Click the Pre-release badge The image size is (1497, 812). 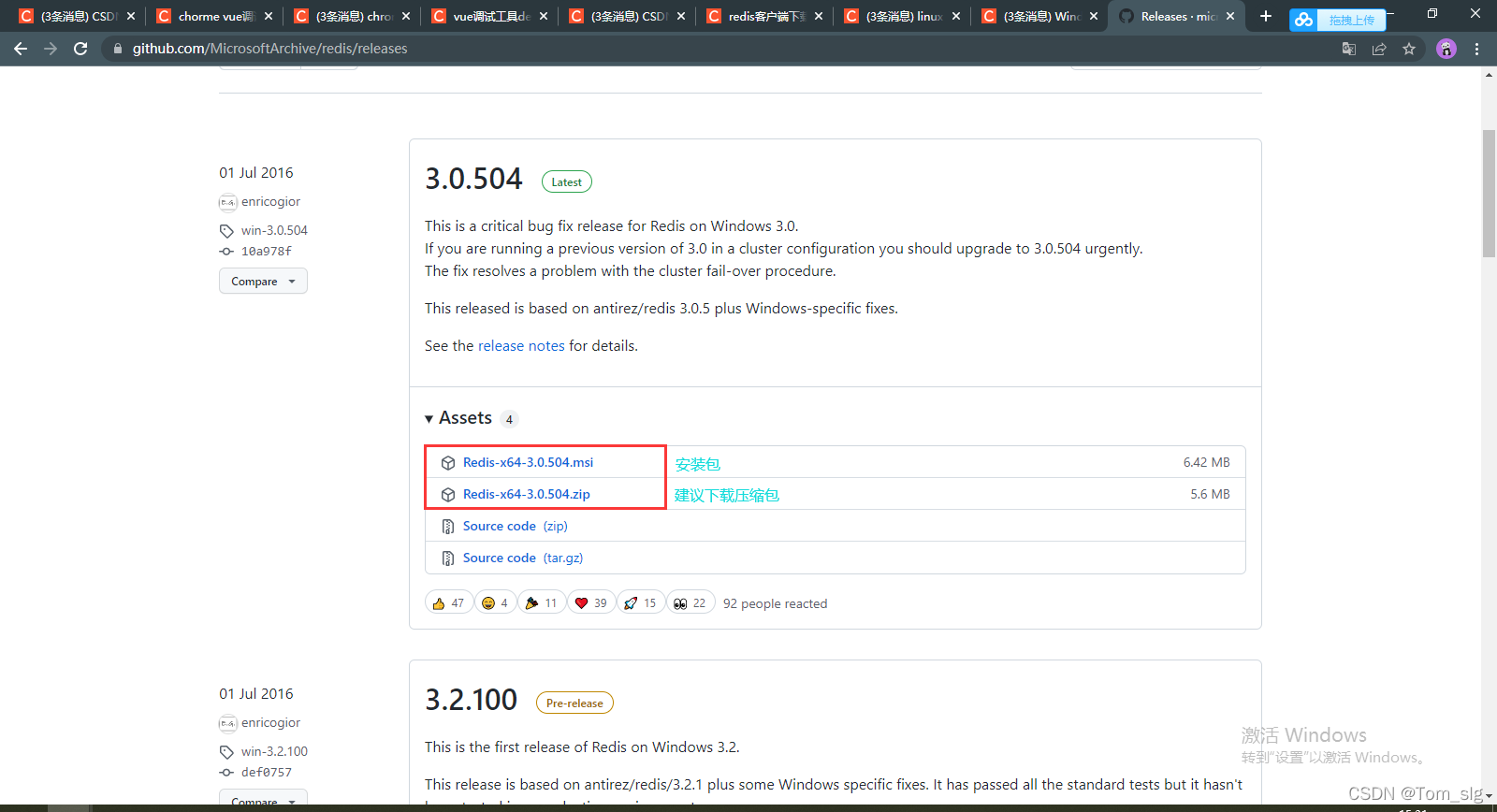pos(574,703)
